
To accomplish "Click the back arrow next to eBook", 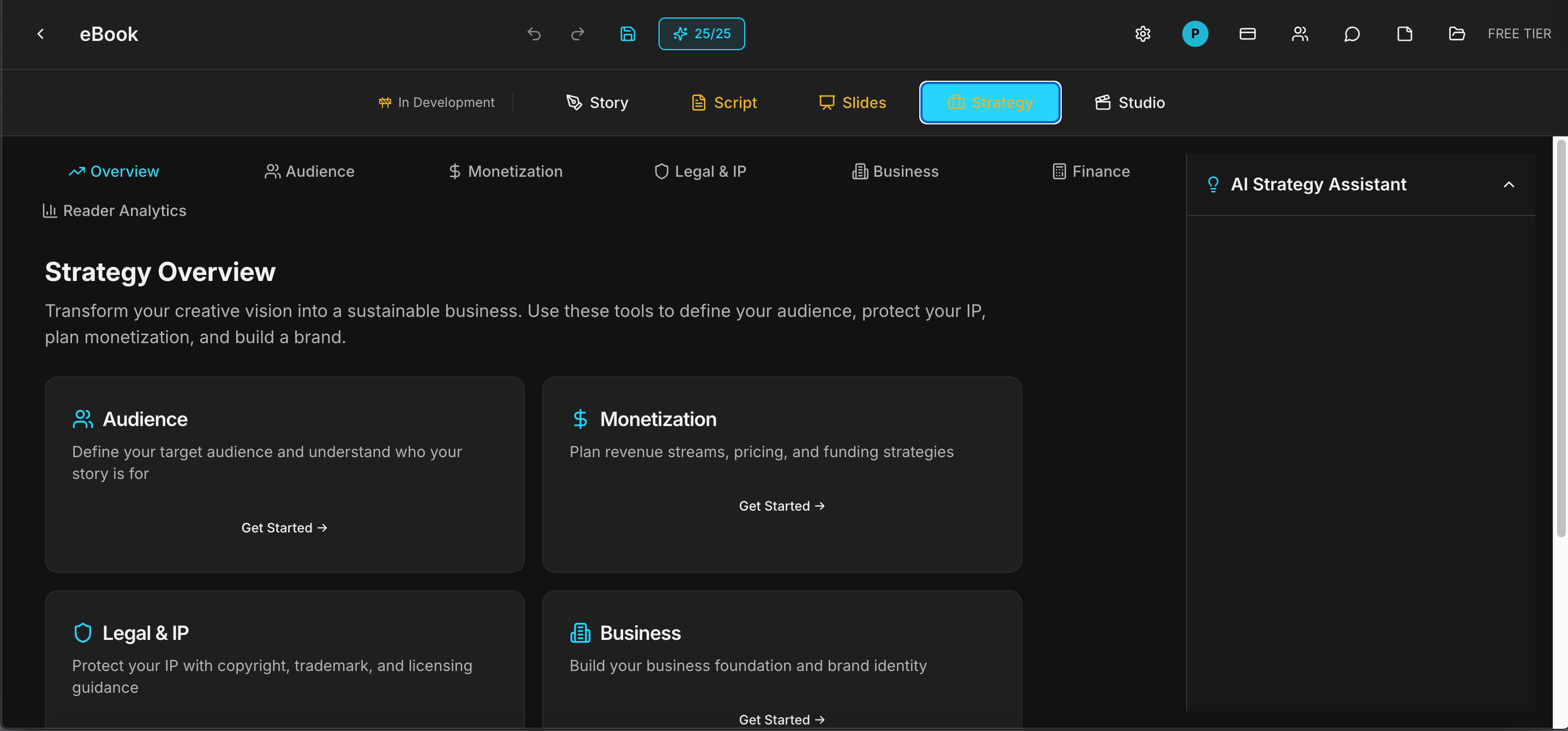I will coord(41,34).
